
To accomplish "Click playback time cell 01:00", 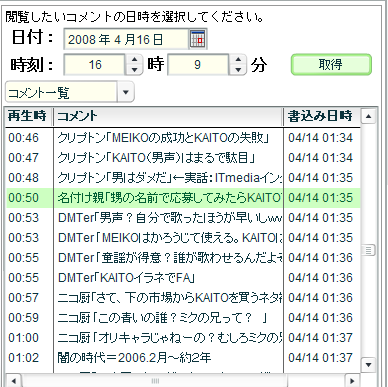I will coord(24,338).
